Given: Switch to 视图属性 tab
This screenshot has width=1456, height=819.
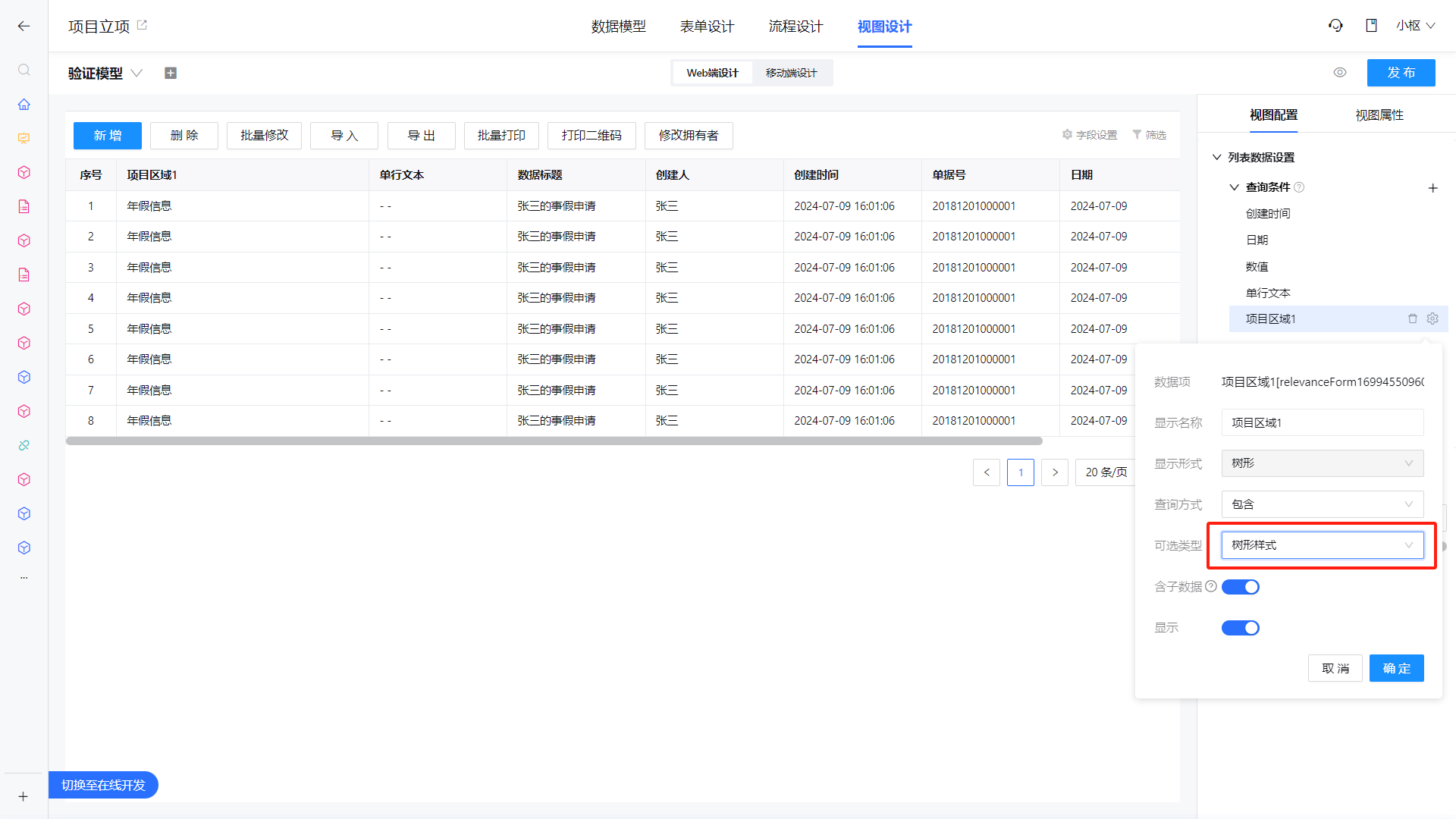Looking at the screenshot, I should [1379, 115].
